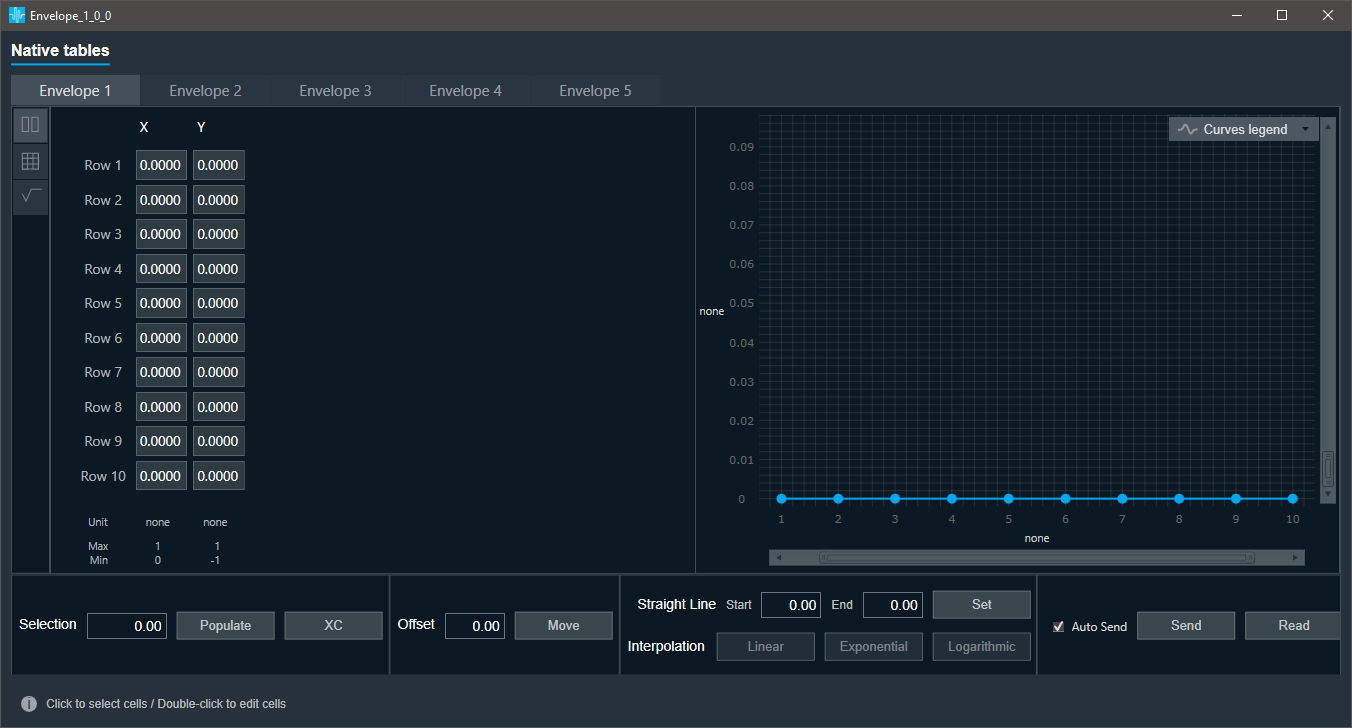Select the Row 1 X value cell

pyautogui.click(x=161, y=166)
